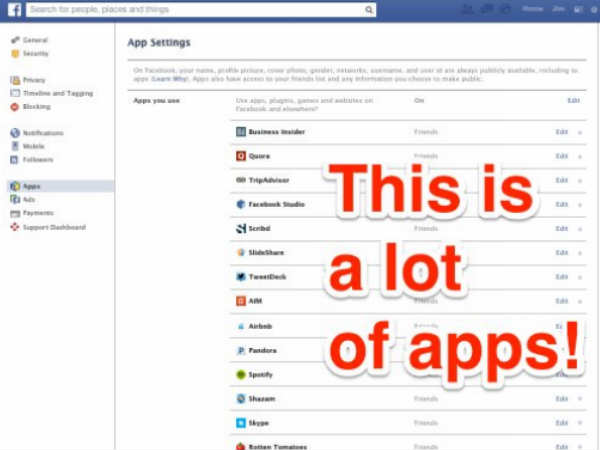Click the search magnifier icon

click(369, 10)
